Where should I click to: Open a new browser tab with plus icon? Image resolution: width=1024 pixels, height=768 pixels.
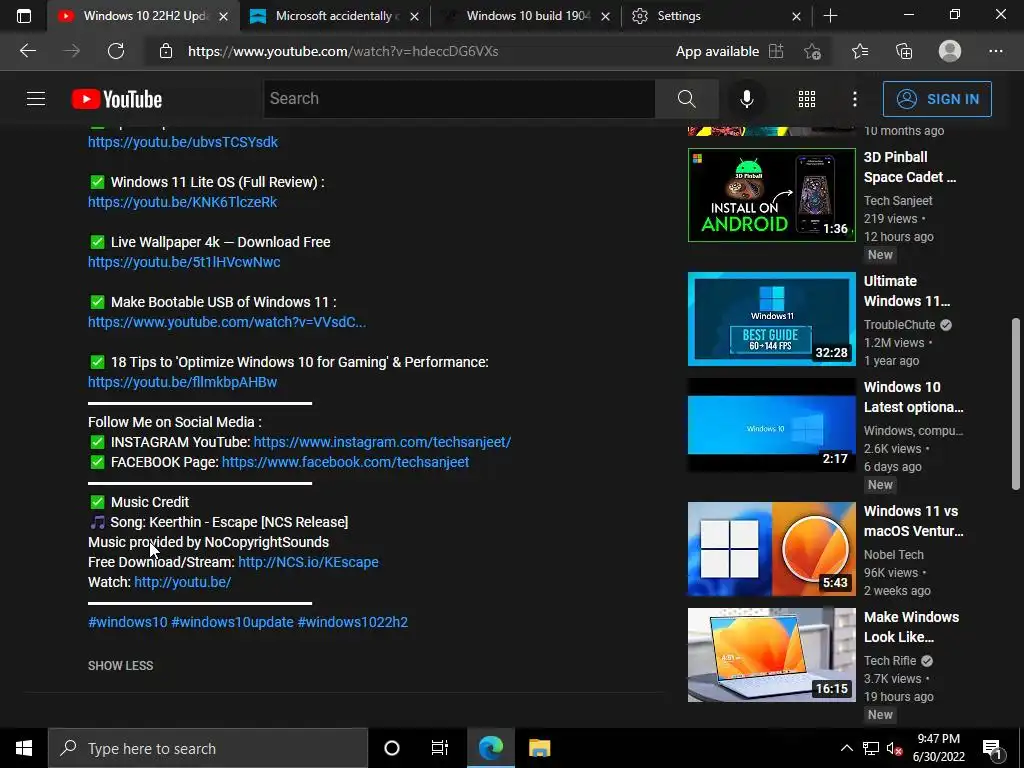pos(830,16)
